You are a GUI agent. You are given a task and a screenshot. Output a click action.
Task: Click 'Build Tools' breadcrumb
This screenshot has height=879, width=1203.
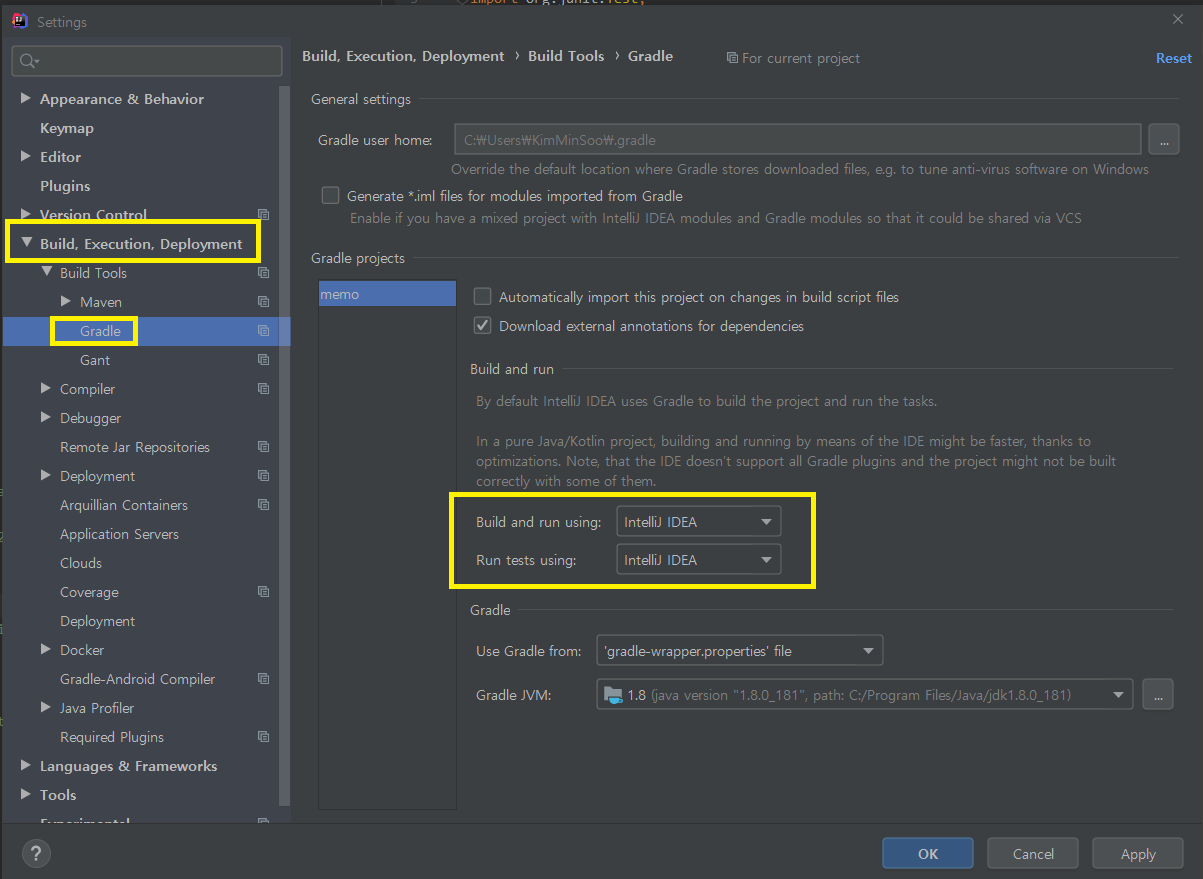pos(566,56)
